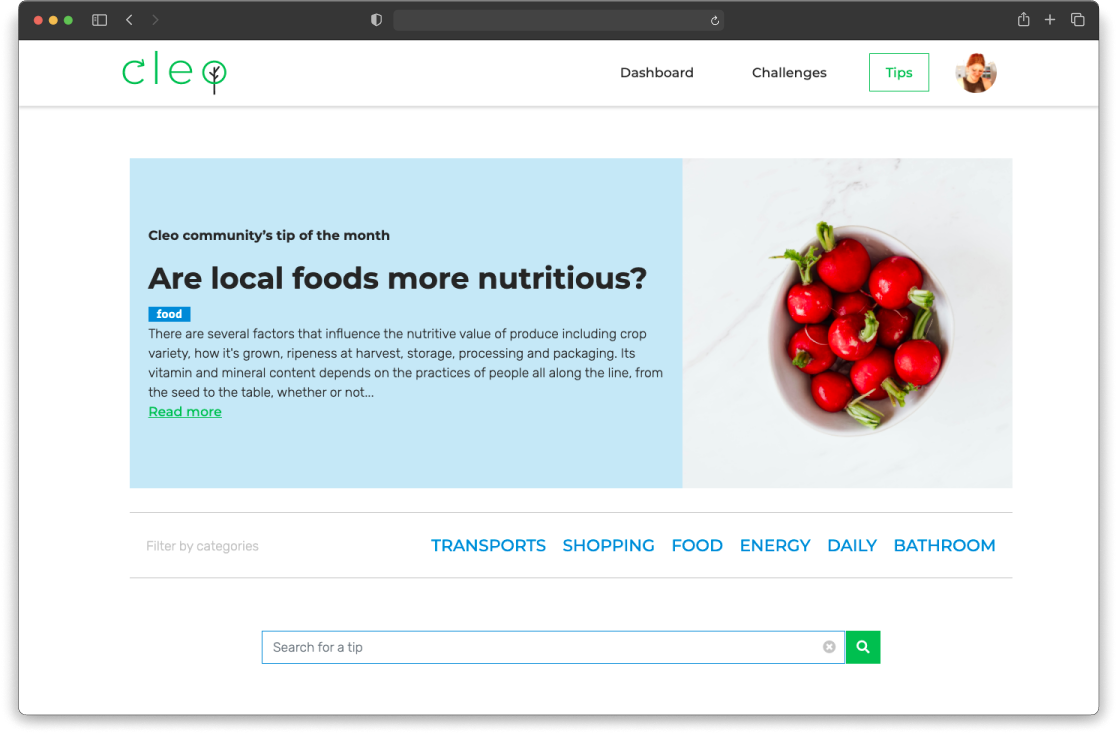
Task: Open the user profile avatar
Action: pos(975,73)
